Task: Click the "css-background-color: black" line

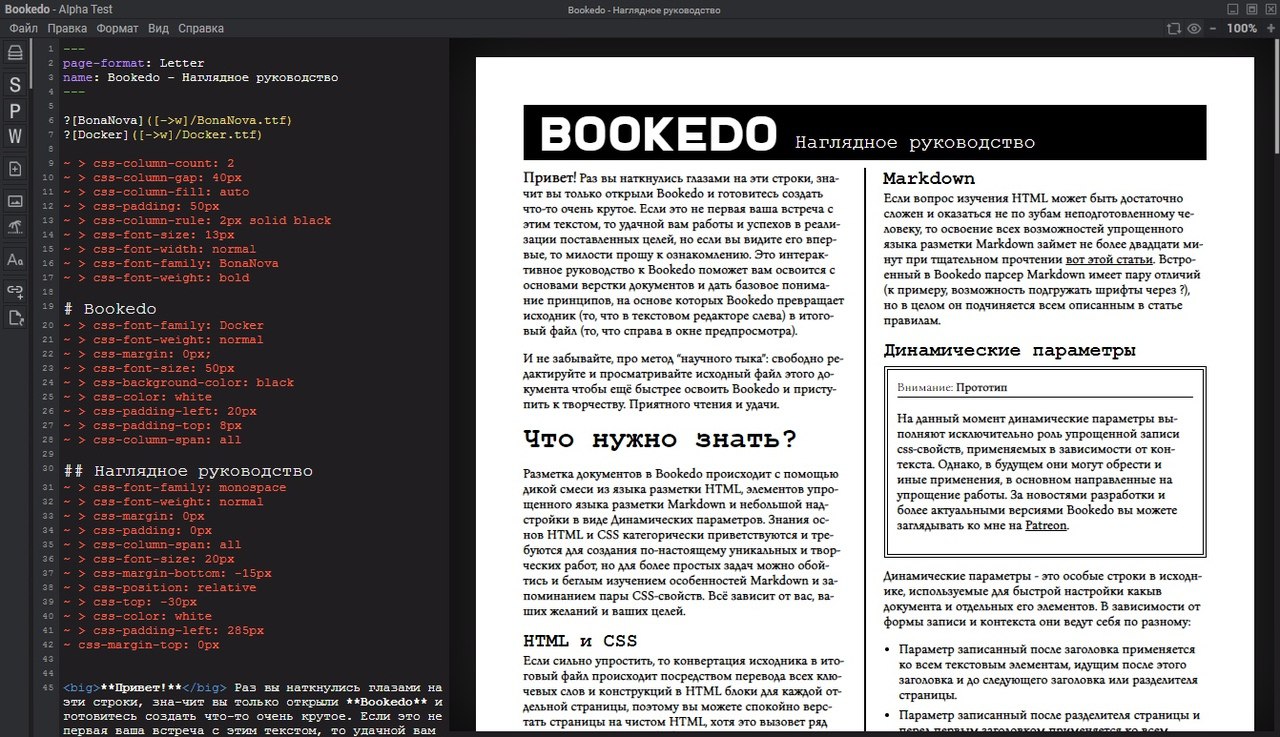Action: (178, 382)
